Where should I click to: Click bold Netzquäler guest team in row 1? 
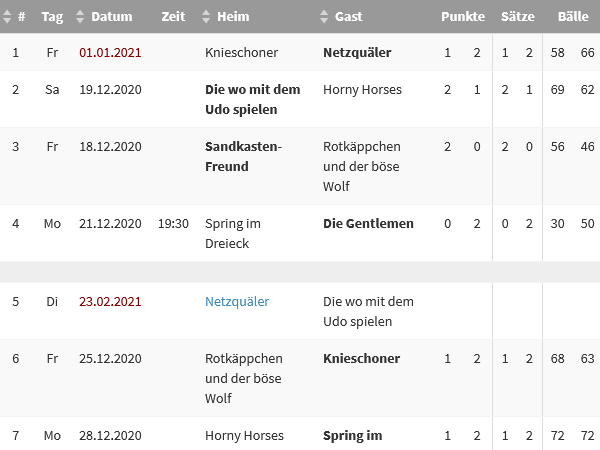[357, 52]
